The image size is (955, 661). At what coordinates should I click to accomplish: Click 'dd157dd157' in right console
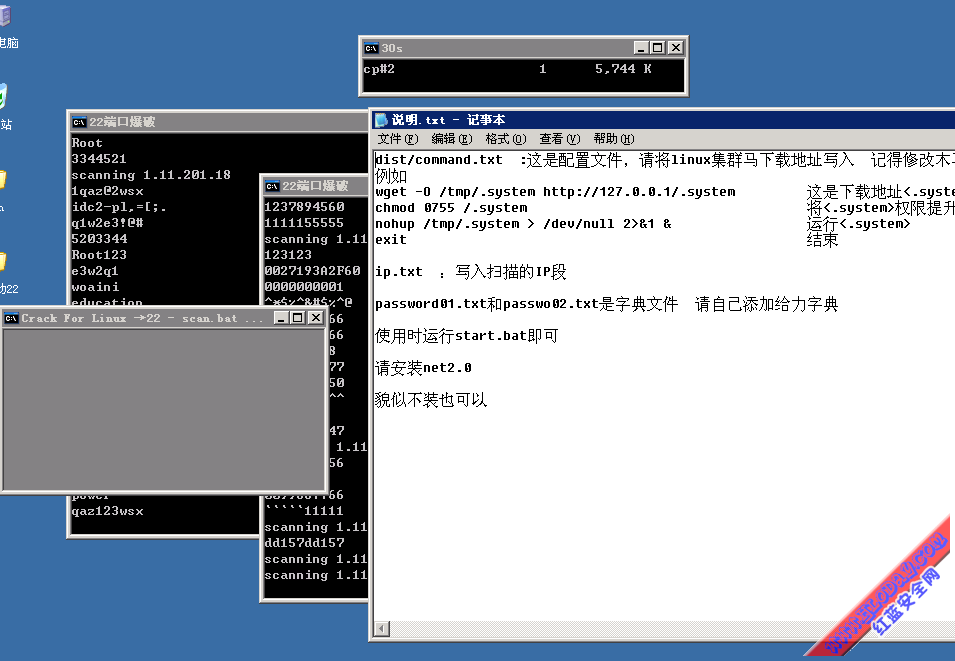point(305,542)
